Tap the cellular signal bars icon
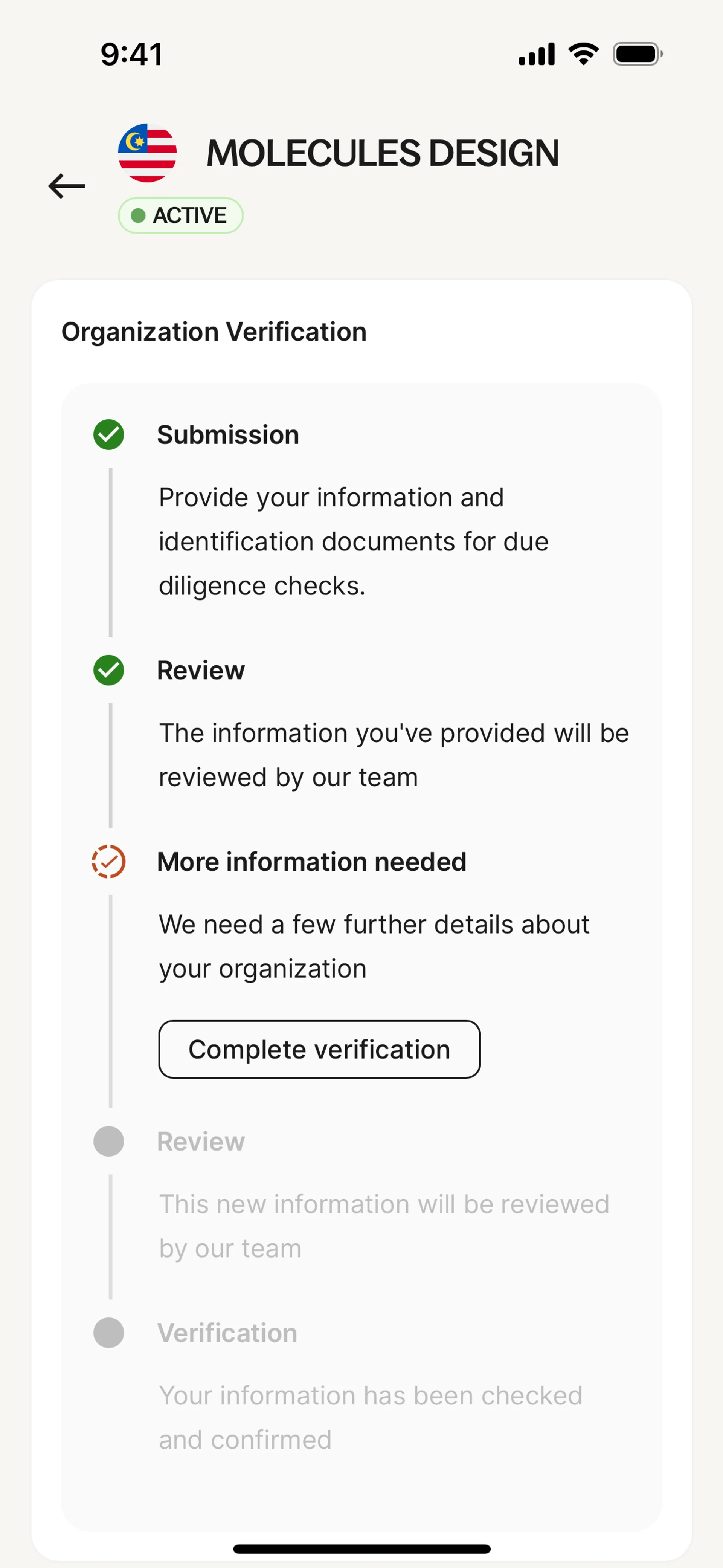 536,54
